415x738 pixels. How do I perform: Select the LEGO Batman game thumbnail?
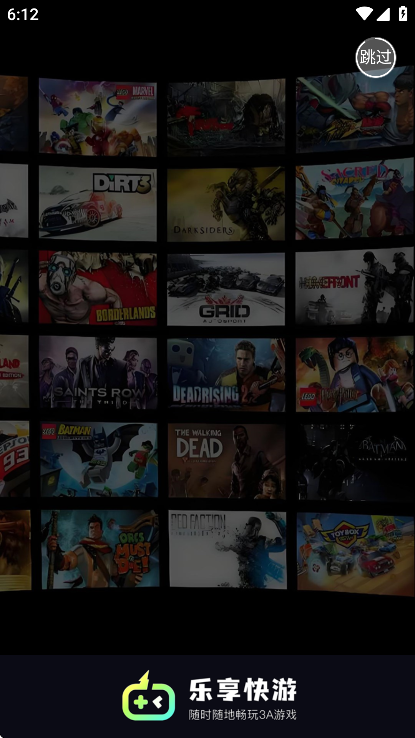point(99,459)
